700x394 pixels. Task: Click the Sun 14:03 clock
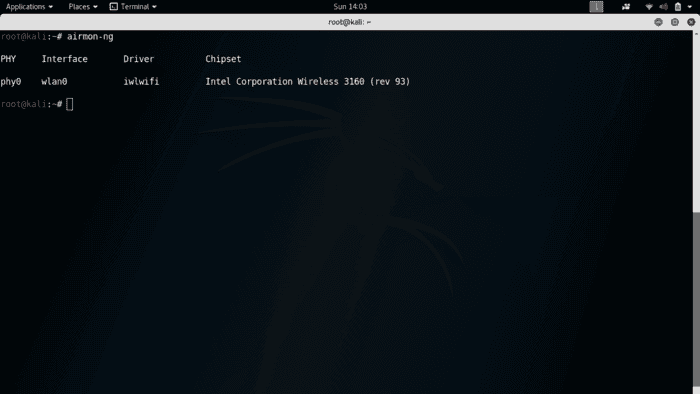click(350, 7)
